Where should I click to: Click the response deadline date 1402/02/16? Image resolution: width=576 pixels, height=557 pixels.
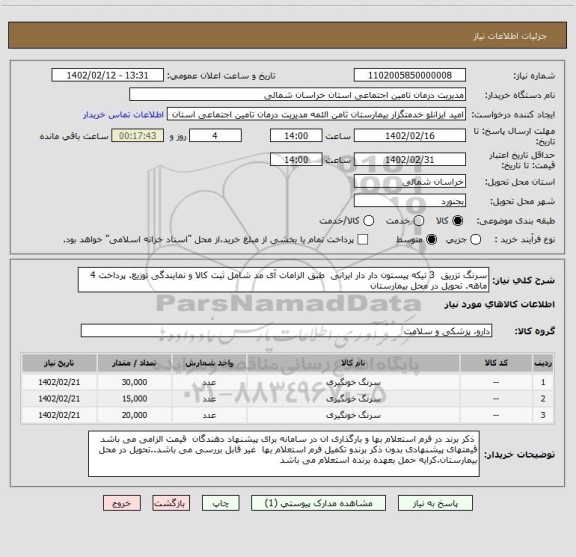click(x=410, y=136)
